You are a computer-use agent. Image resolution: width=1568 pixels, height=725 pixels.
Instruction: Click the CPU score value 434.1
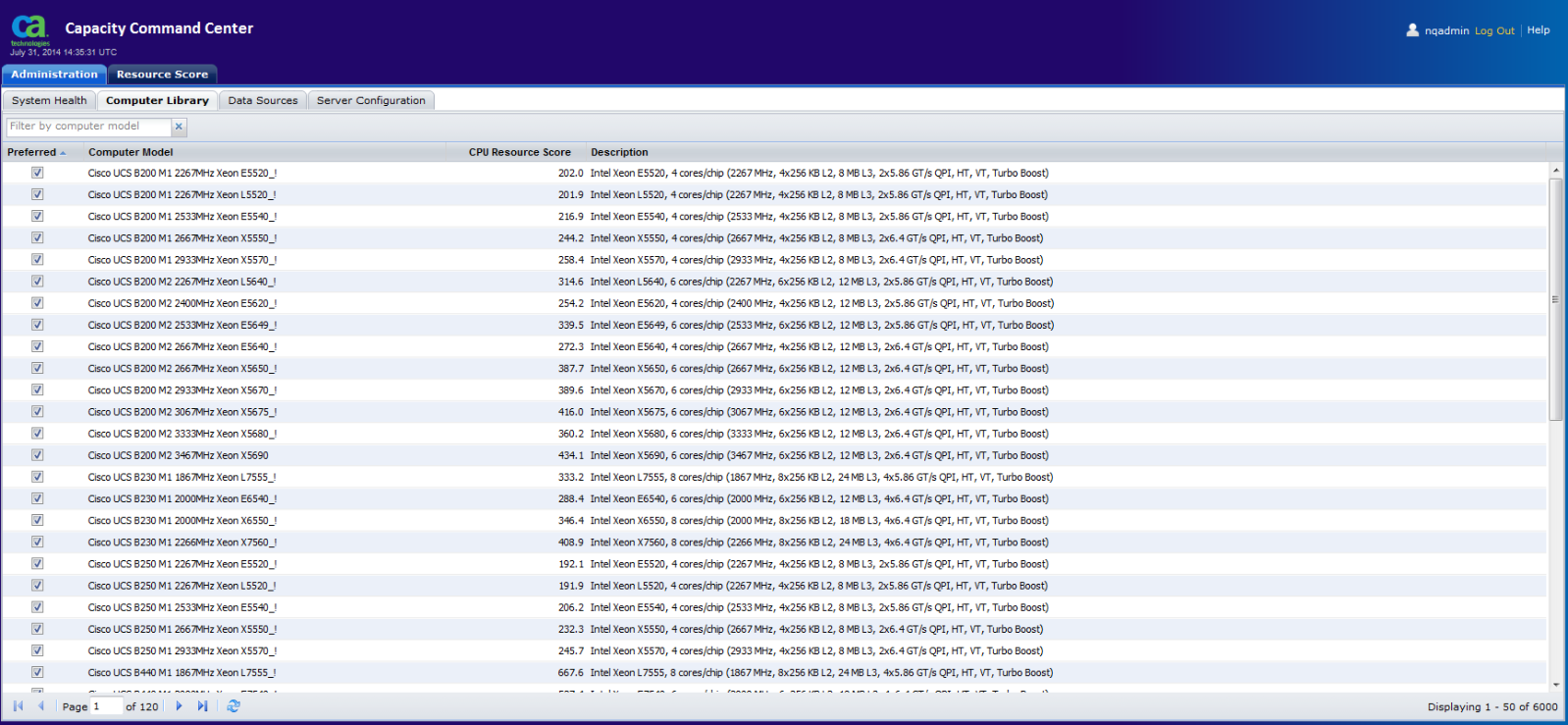coord(571,455)
